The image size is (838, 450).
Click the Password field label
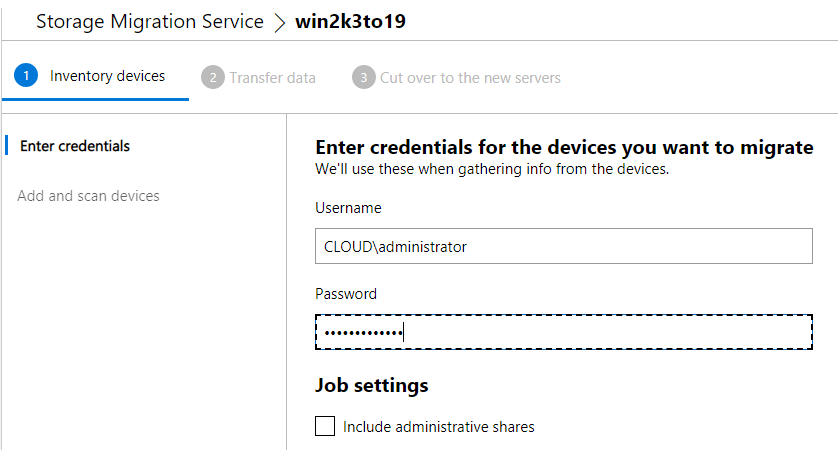click(346, 294)
